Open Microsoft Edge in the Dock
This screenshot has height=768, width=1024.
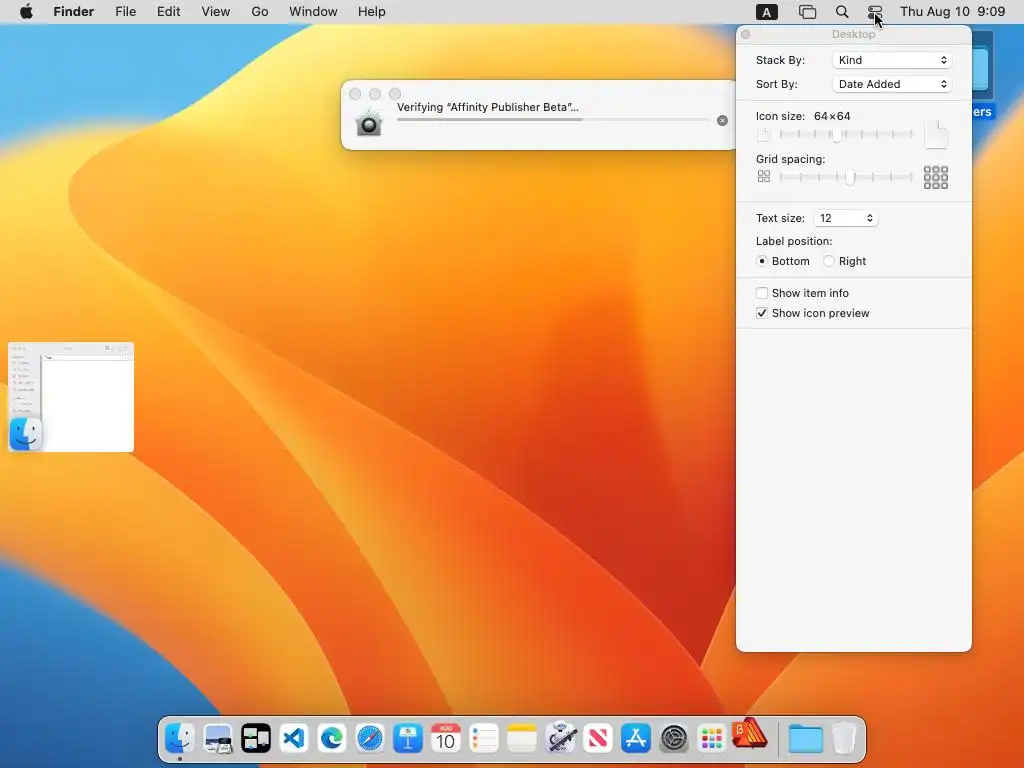tap(332, 739)
